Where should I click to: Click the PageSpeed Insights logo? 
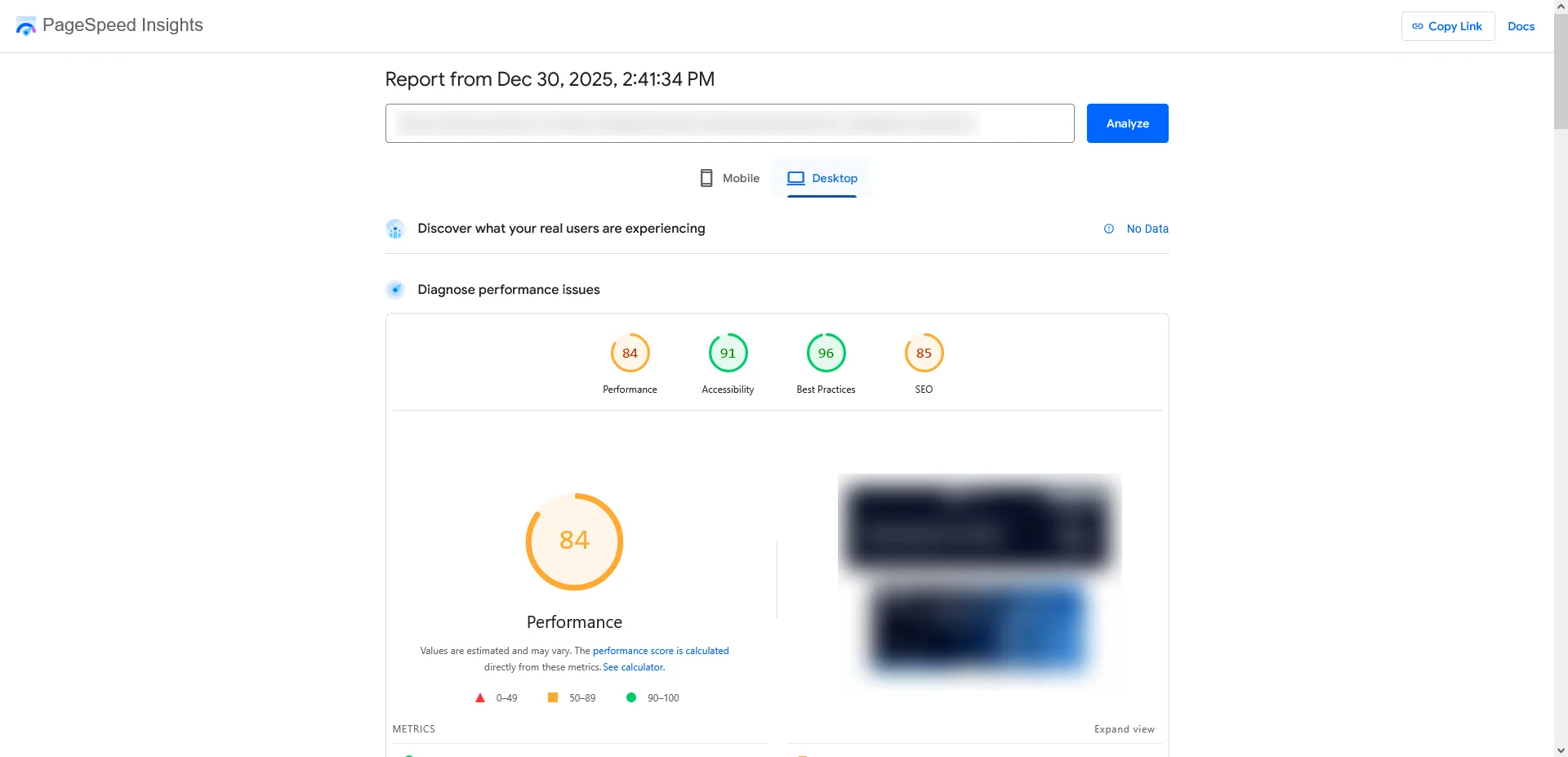pyautogui.click(x=24, y=25)
